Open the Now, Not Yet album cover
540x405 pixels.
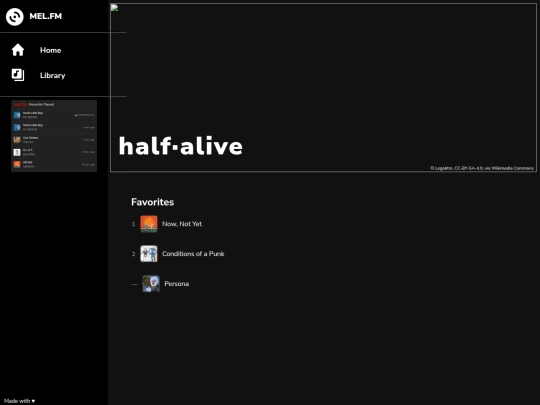[x=149, y=224]
